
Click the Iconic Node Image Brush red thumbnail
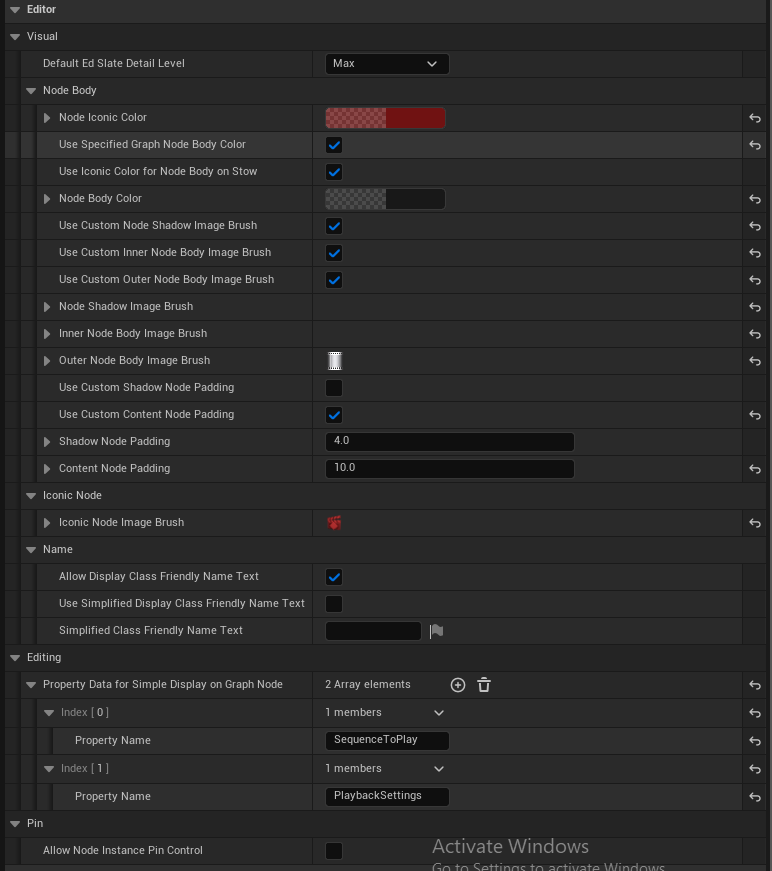[x=334, y=523]
